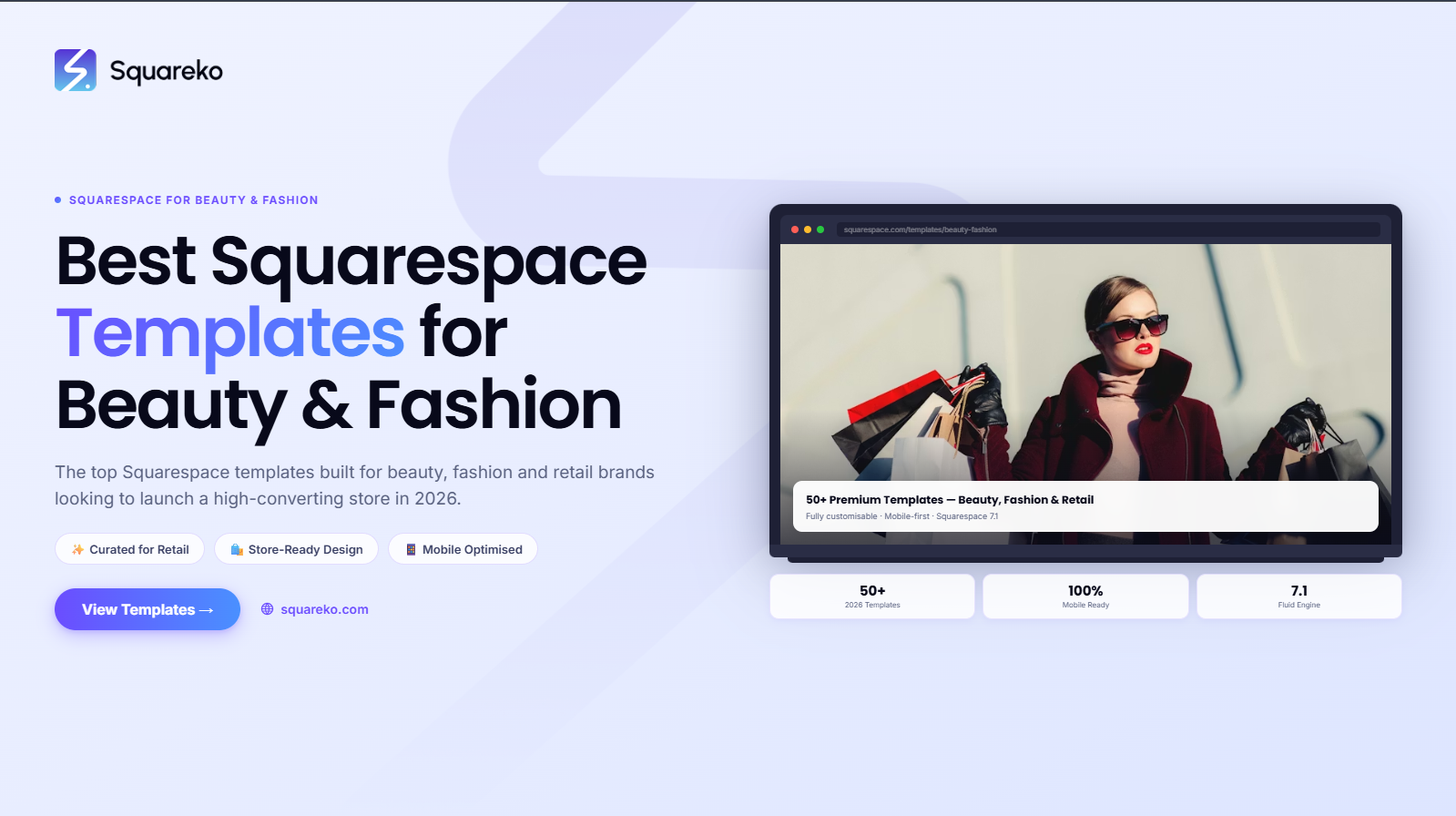Select the Mobile Optimised pill

463,549
